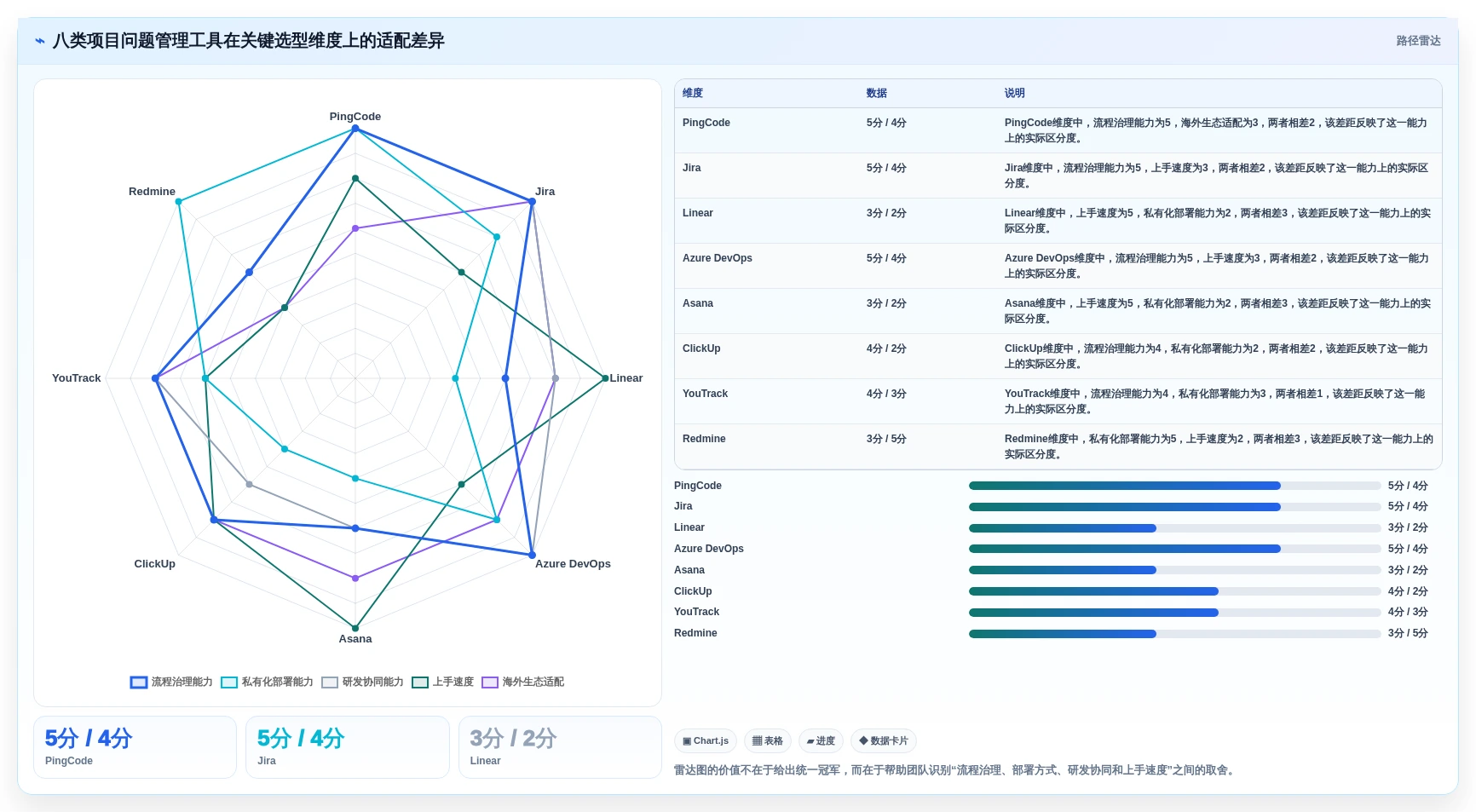Select the ClickUp table row name

(701, 348)
